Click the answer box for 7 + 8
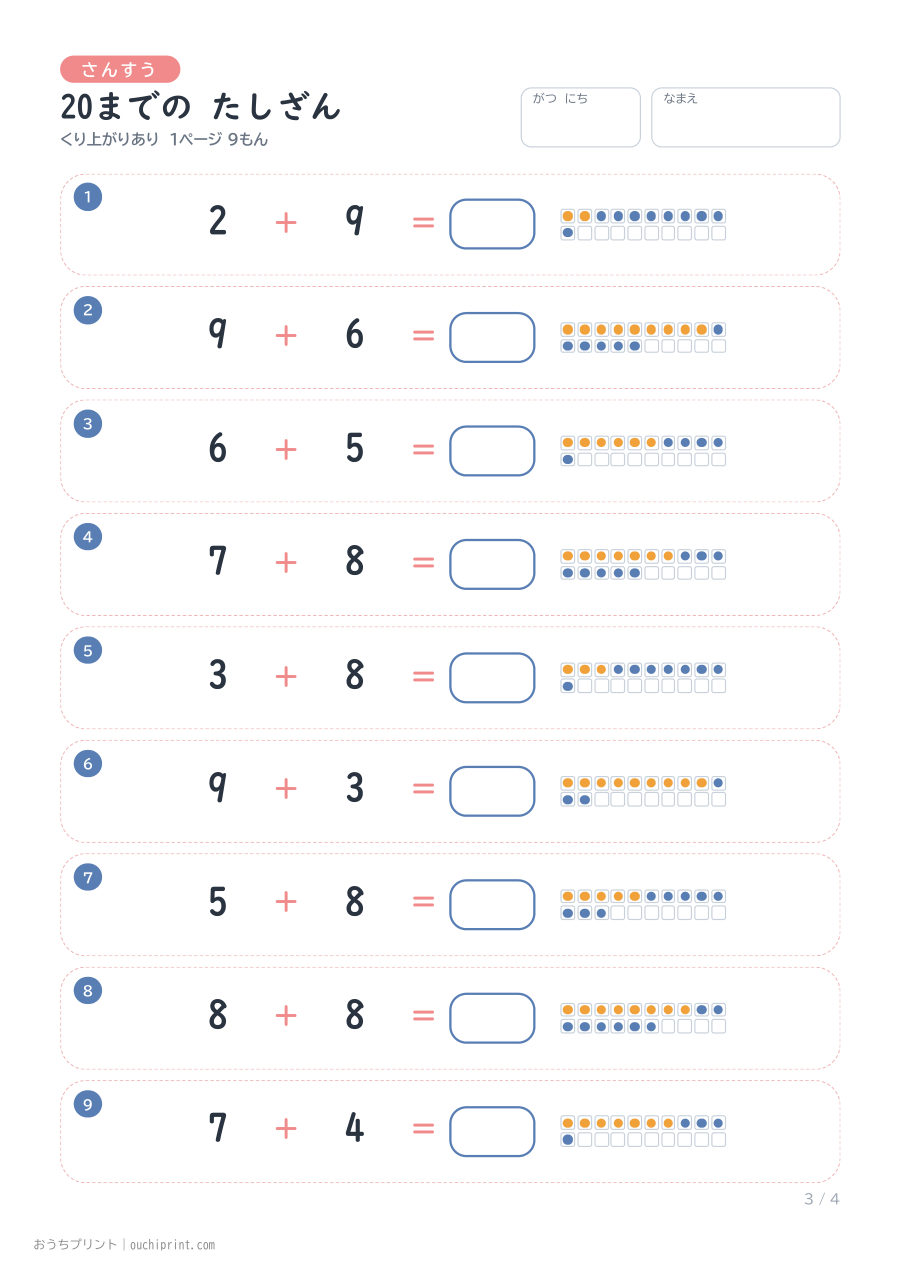Image resolution: width=900 pixels, height=1274 pixels. [x=492, y=564]
